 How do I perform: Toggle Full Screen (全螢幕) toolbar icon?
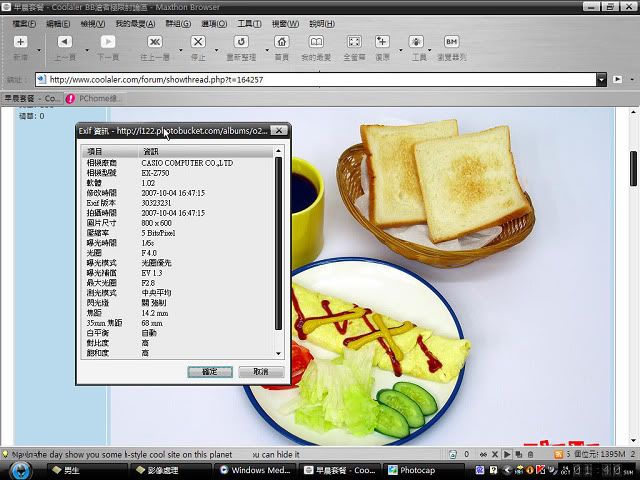coord(354,43)
